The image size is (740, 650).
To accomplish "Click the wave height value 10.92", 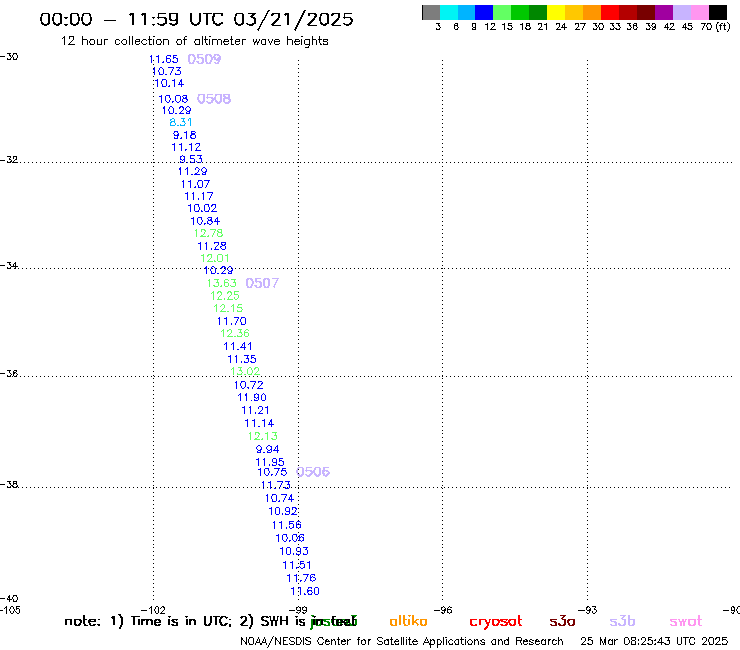I will pos(283,511).
